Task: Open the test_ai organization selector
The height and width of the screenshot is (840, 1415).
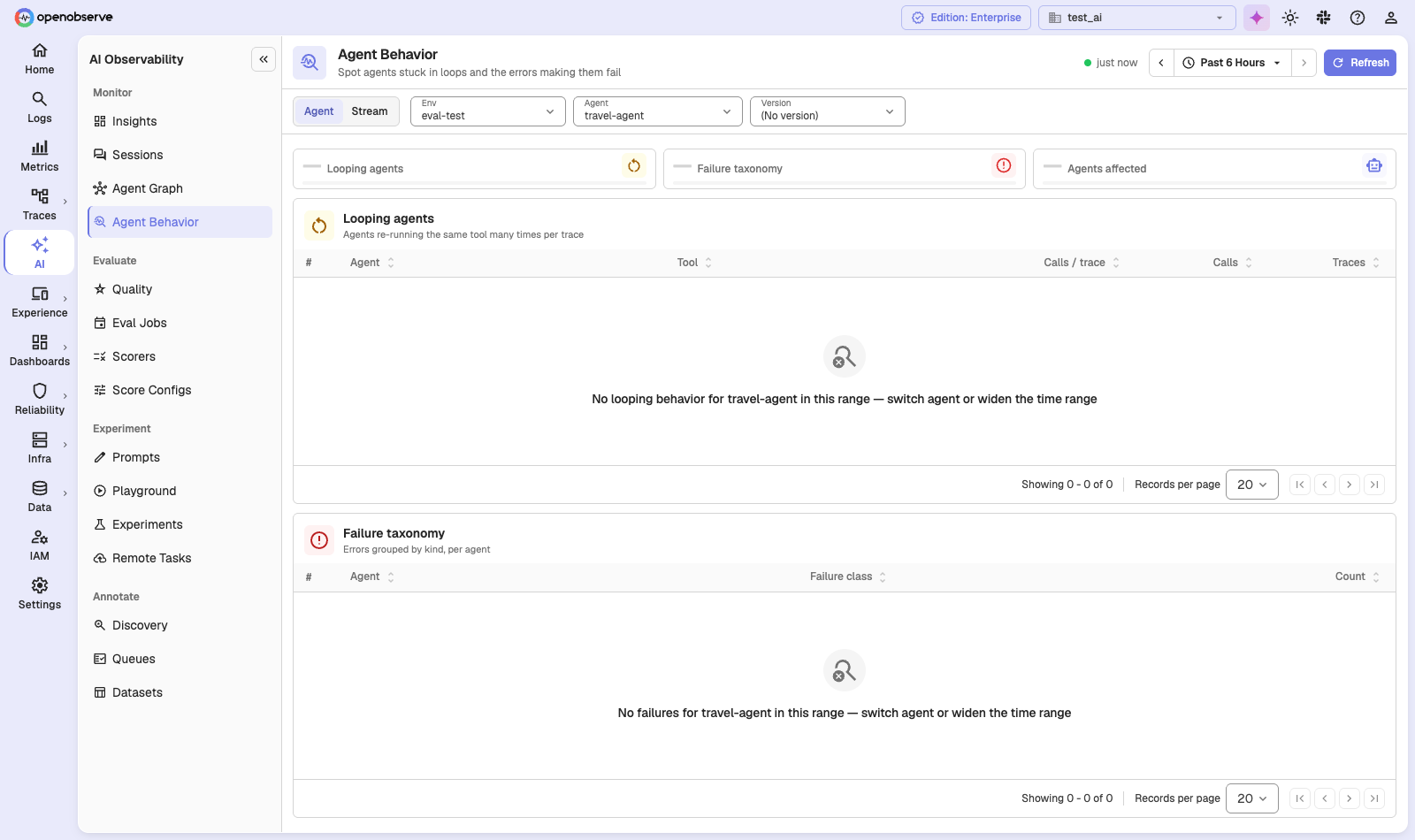Action: coord(1137,18)
